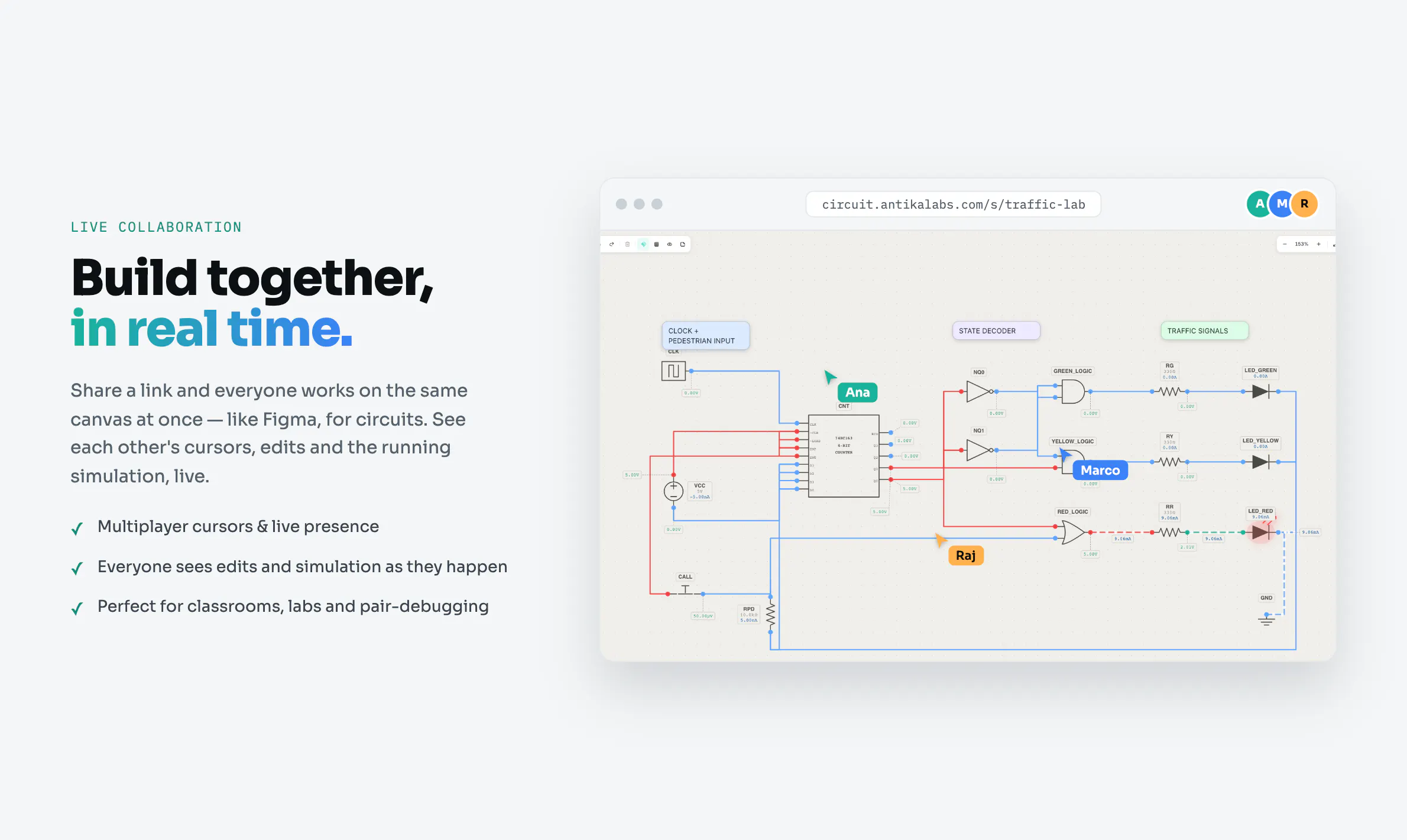Select the VCC voltage source symbol
Image resolution: width=1407 pixels, height=840 pixels.
[x=673, y=491]
